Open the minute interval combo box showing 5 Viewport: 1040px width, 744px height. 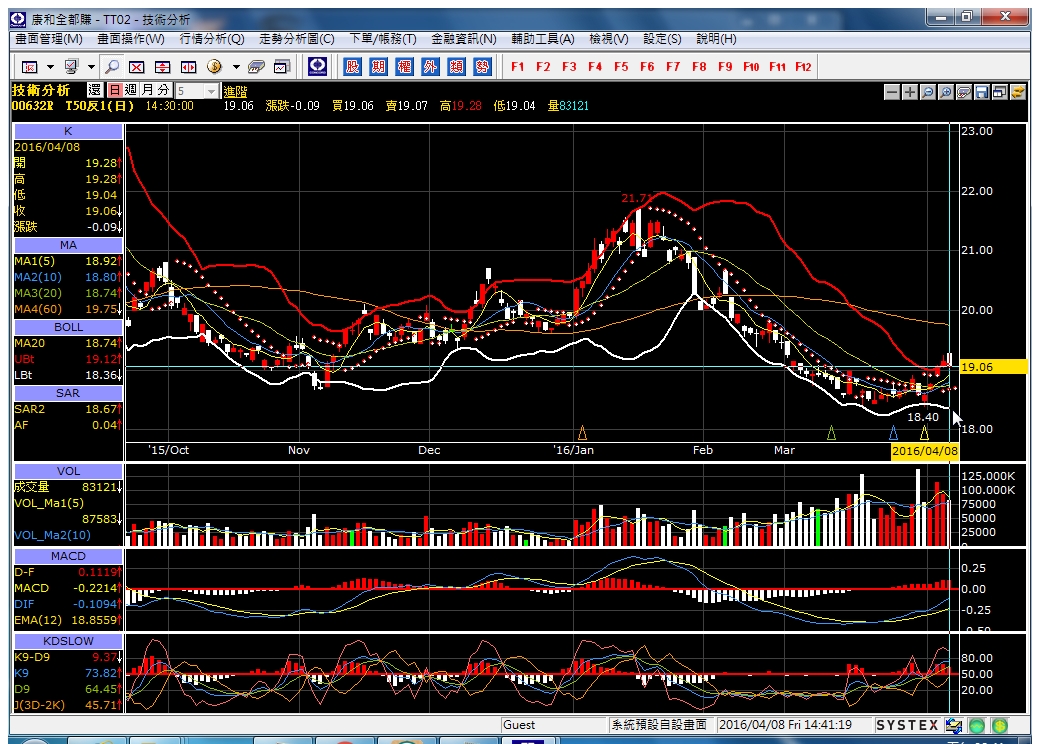coord(197,91)
